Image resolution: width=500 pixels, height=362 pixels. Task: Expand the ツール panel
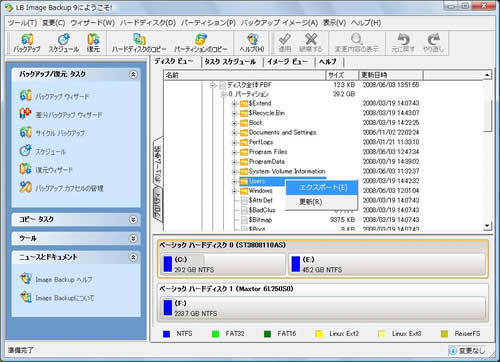pos(133,238)
